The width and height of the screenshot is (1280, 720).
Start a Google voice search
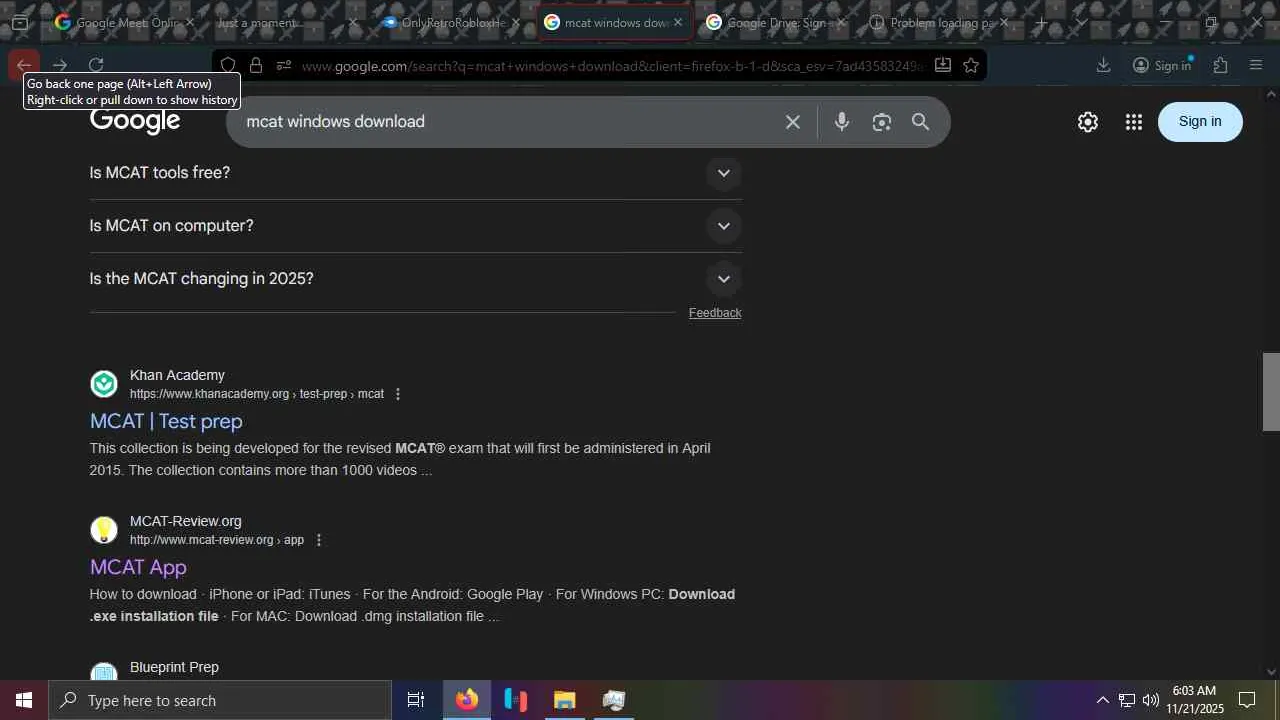coord(842,122)
